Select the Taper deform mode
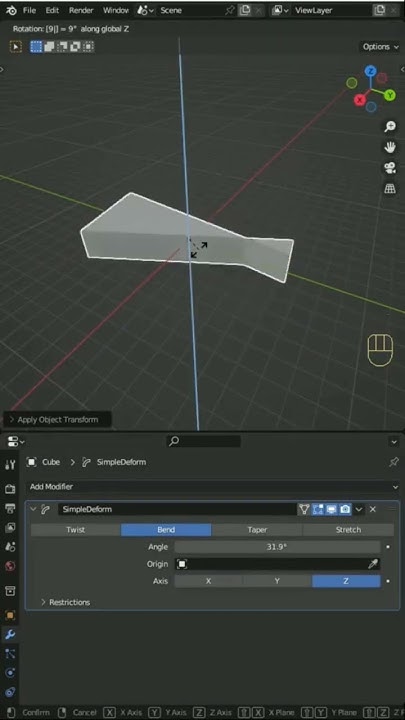Image resolution: width=405 pixels, height=720 pixels. [x=257, y=530]
